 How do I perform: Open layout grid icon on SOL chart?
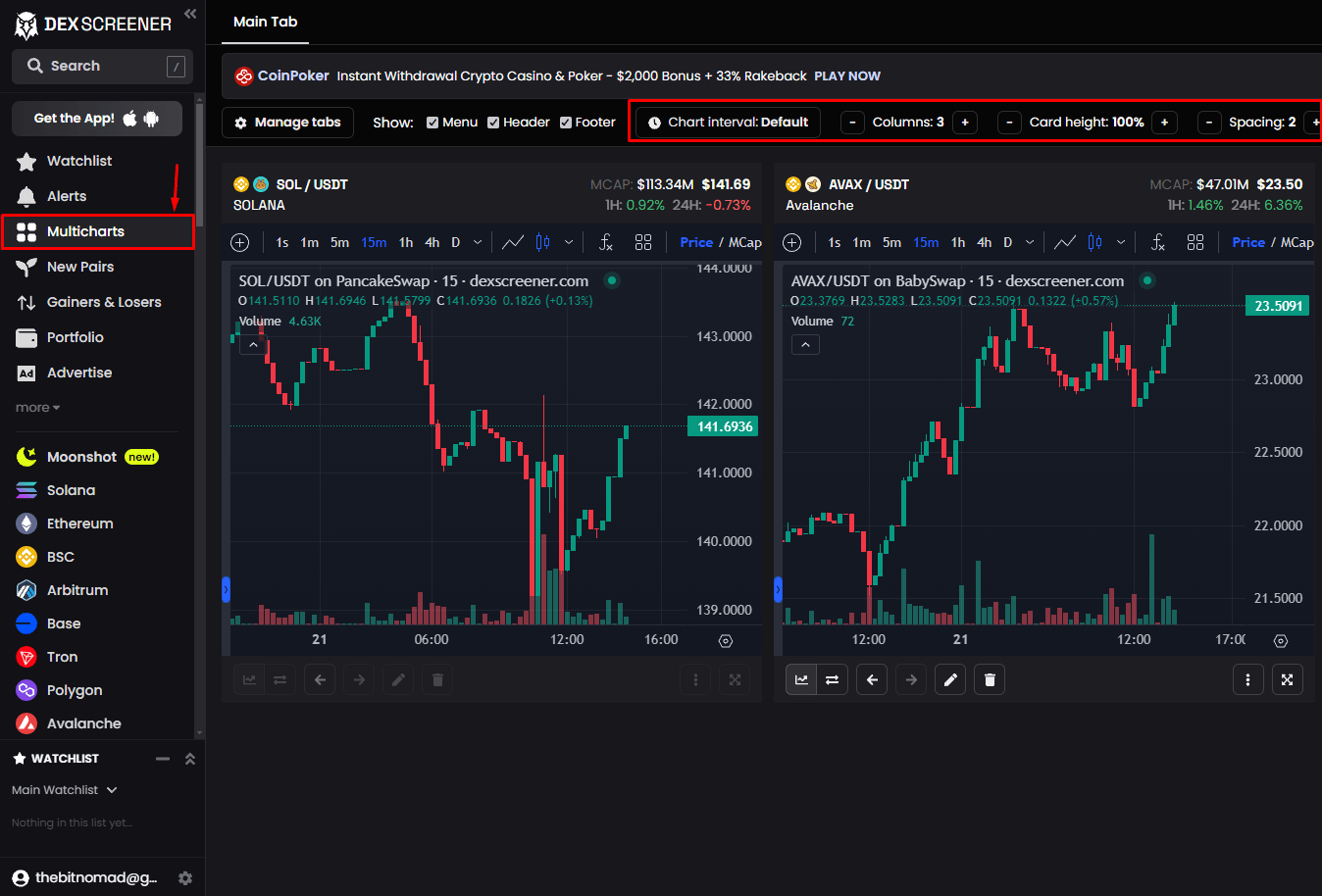[x=643, y=242]
